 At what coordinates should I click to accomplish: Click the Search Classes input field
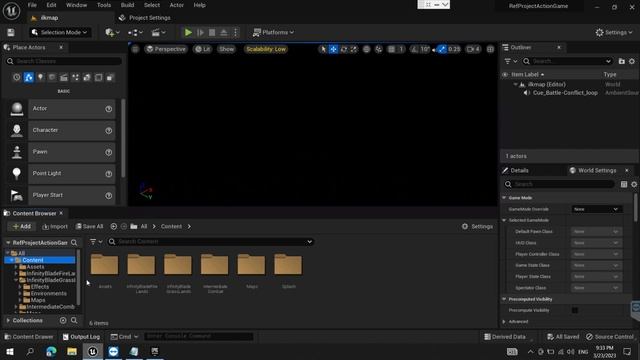point(64,61)
